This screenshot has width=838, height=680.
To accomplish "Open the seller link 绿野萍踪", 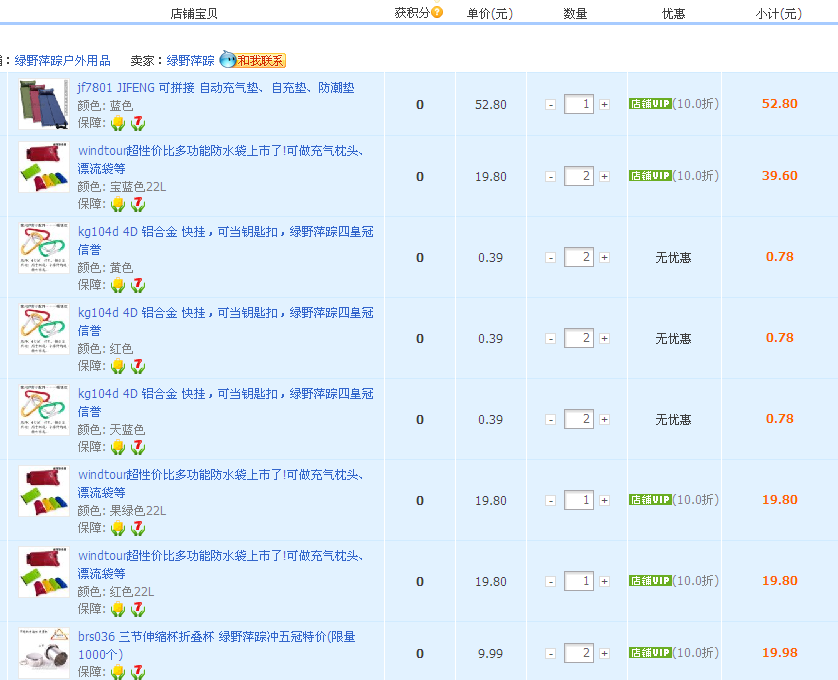I will pos(190,60).
